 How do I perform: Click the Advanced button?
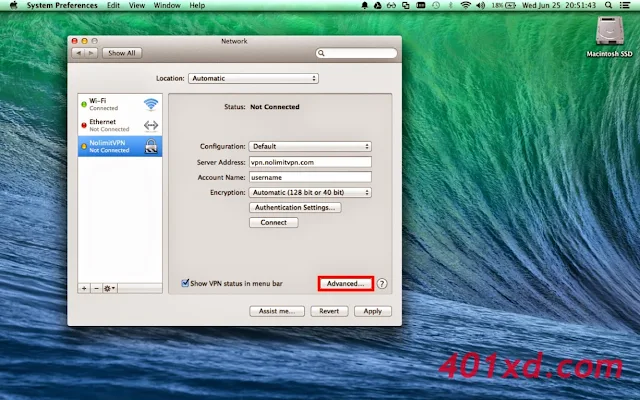pyautogui.click(x=345, y=283)
